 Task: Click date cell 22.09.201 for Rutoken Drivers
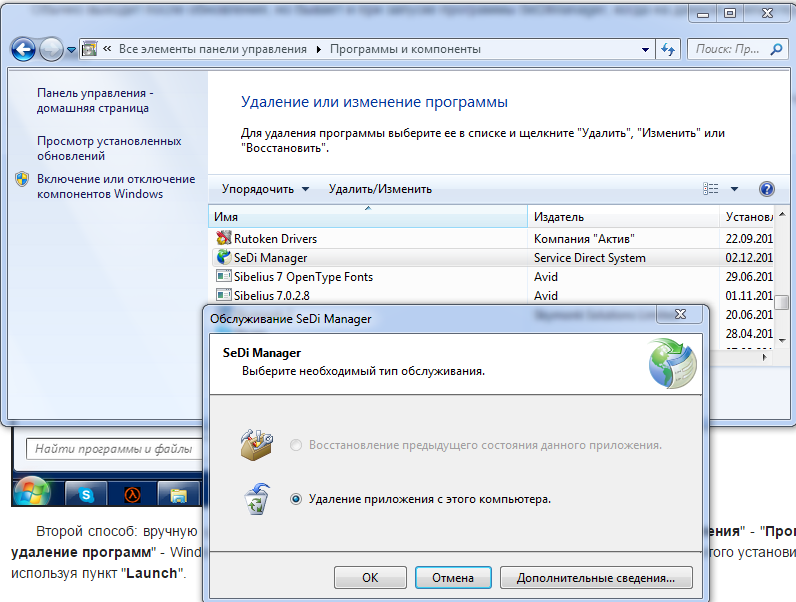pos(749,239)
